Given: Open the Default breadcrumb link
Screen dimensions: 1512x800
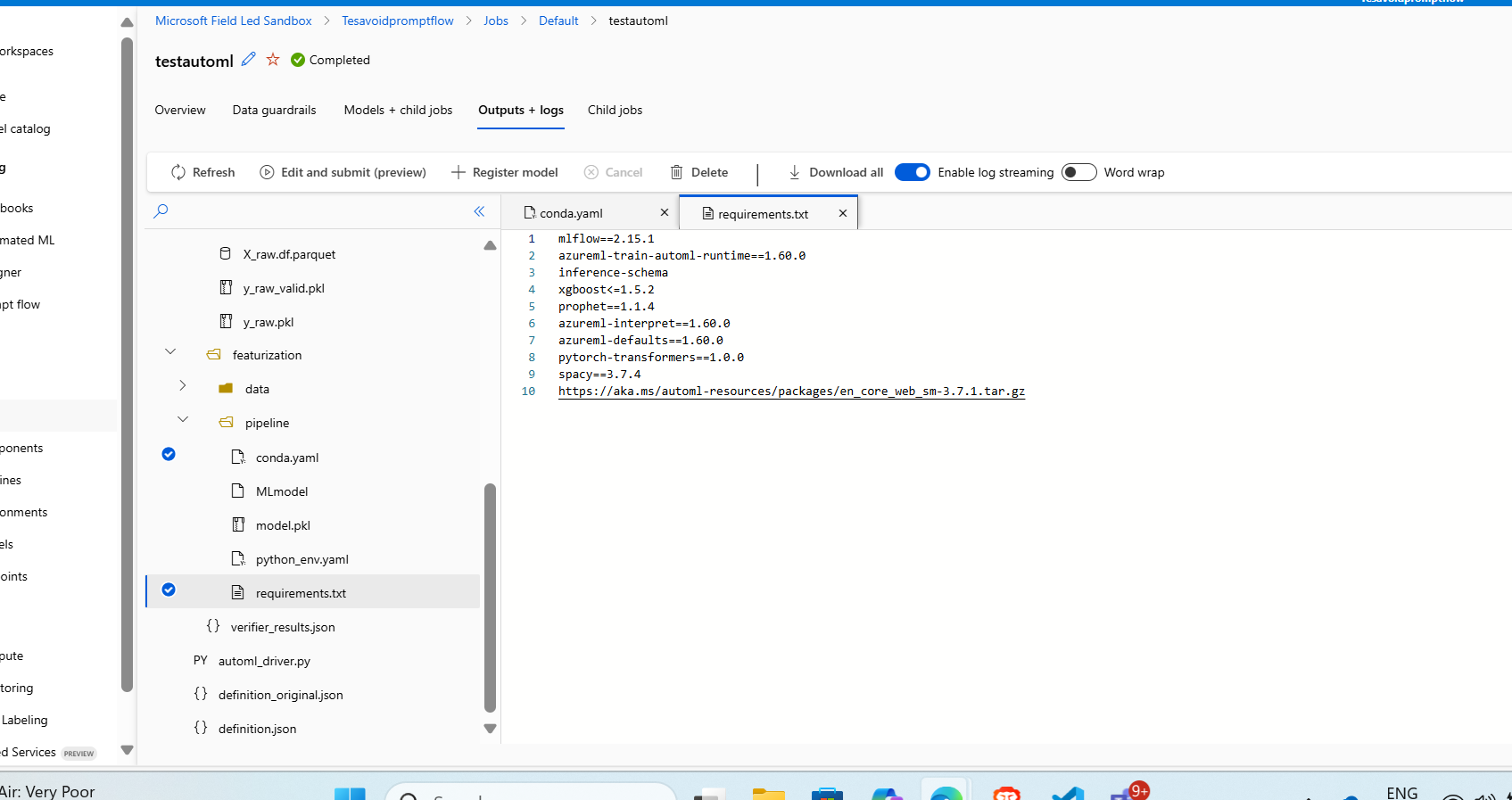Looking at the screenshot, I should [558, 21].
